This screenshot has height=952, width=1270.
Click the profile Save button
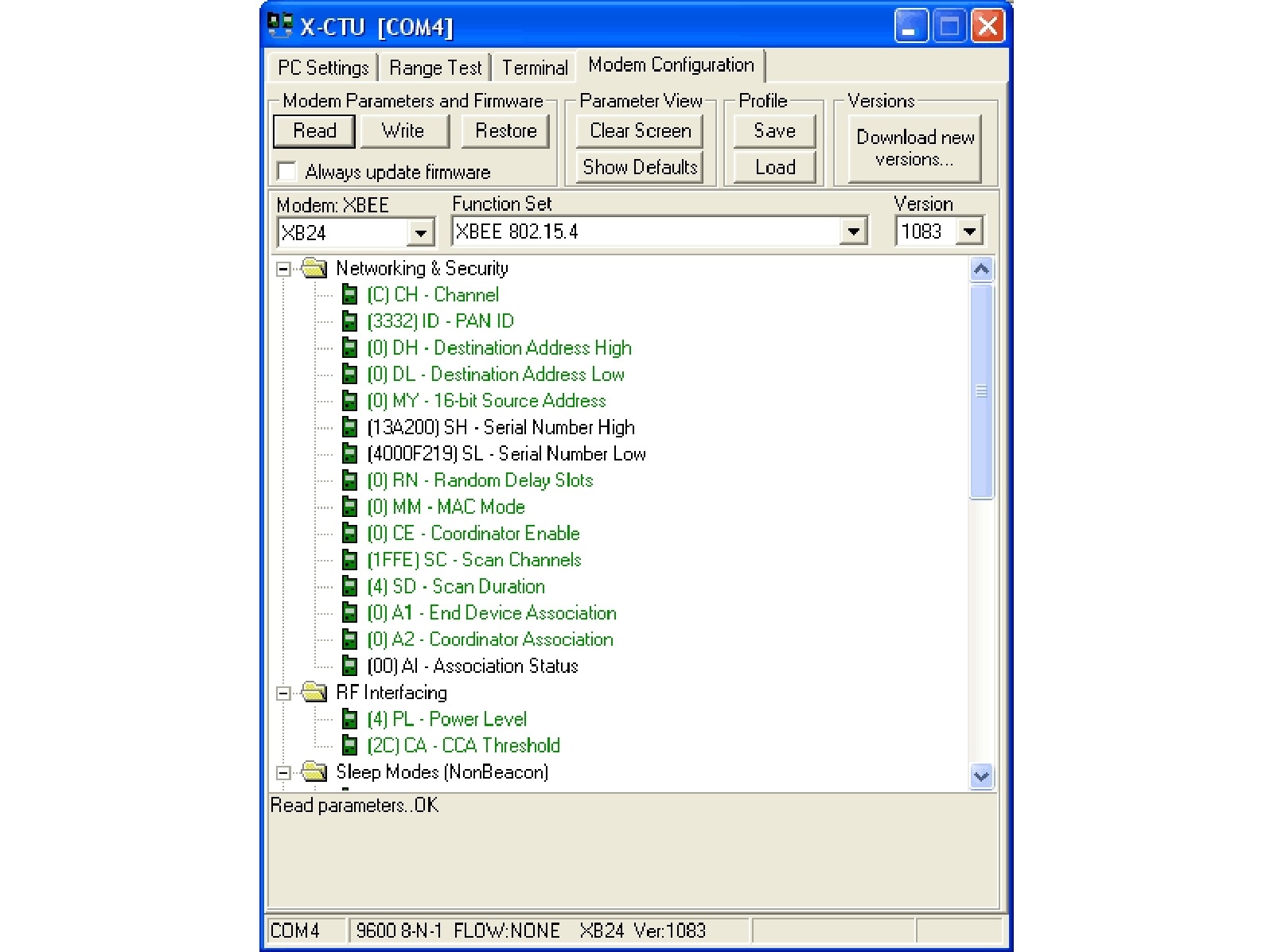(x=774, y=131)
